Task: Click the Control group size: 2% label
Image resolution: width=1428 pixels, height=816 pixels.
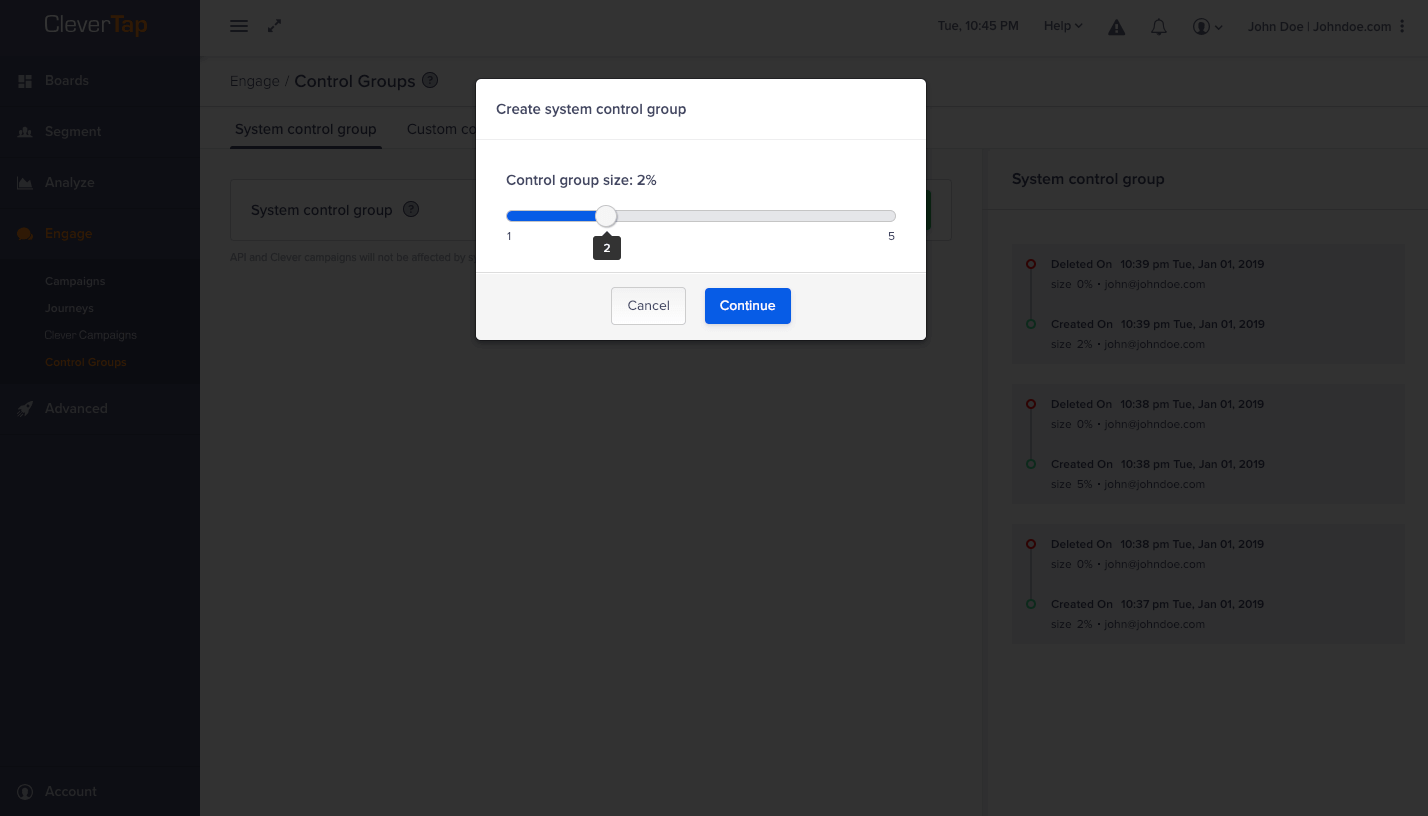Action: [x=581, y=181]
